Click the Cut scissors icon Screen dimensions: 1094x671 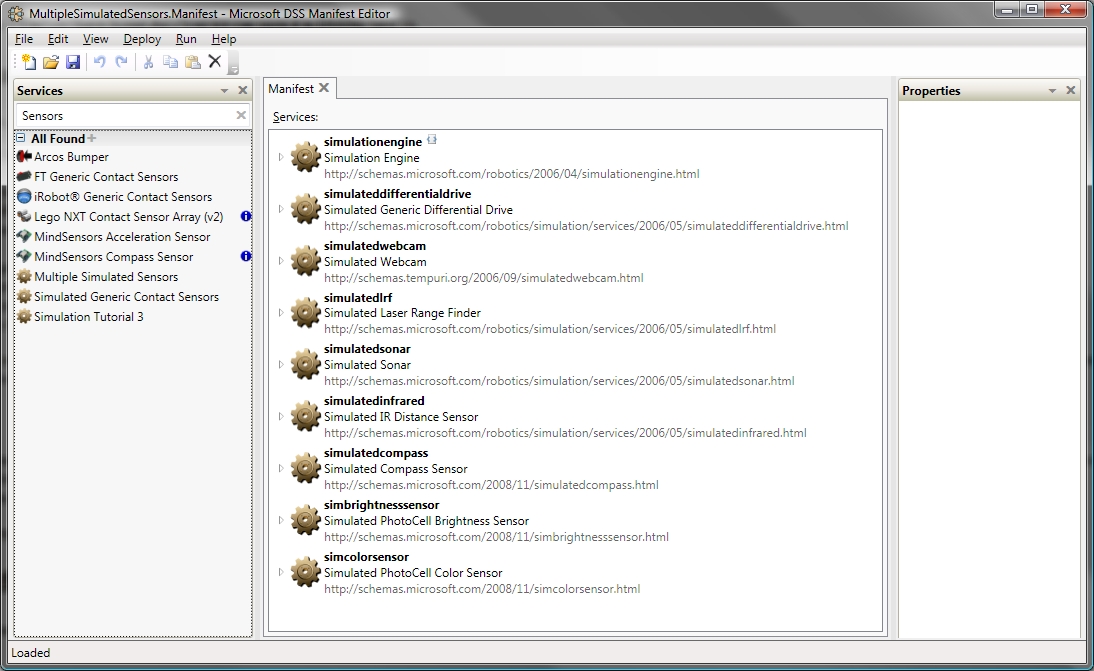pos(149,62)
